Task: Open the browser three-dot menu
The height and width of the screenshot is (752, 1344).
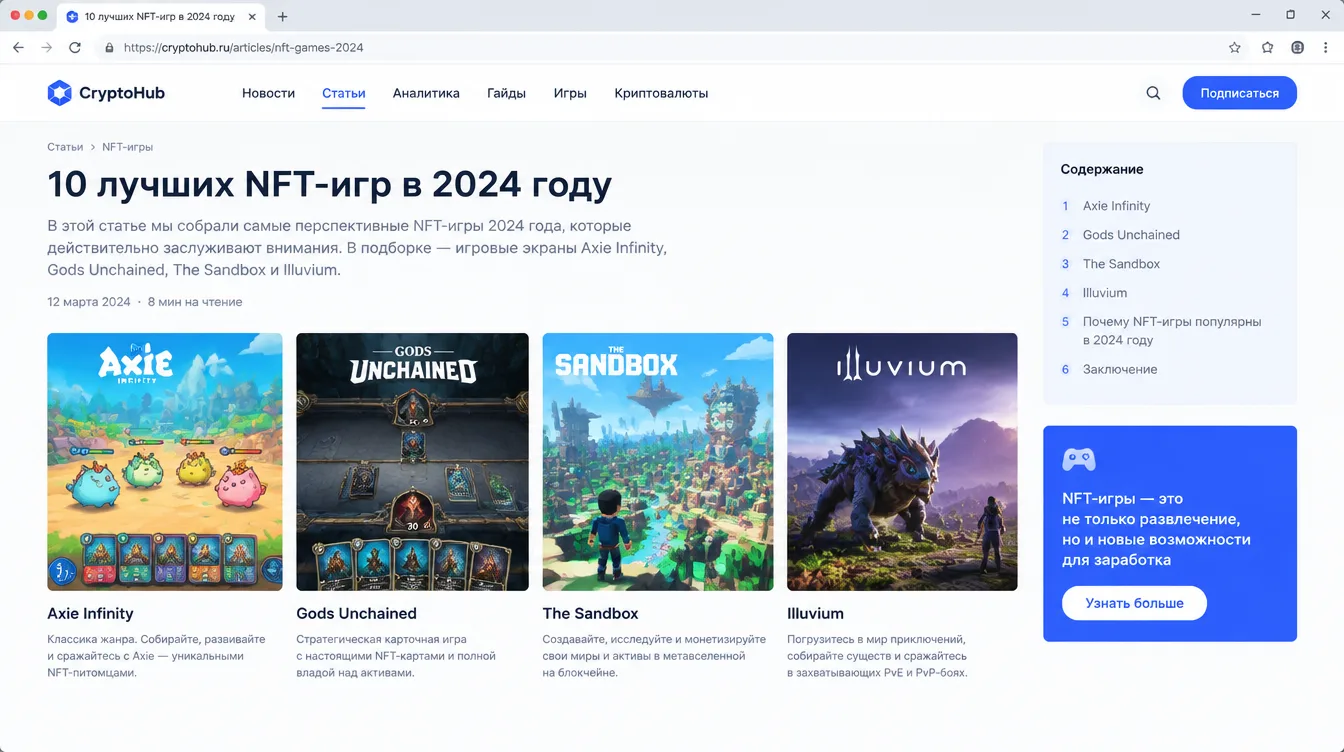Action: click(1326, 47)
